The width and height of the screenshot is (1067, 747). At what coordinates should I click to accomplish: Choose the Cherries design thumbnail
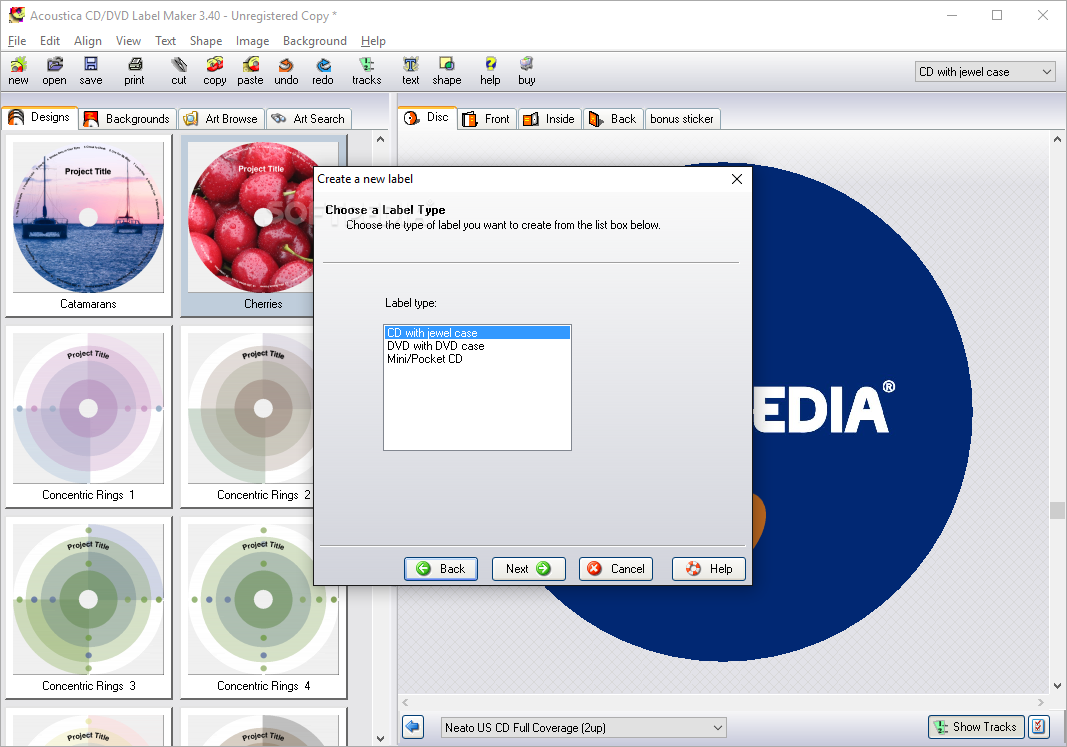pyautogui.click(x=248, y=225)
